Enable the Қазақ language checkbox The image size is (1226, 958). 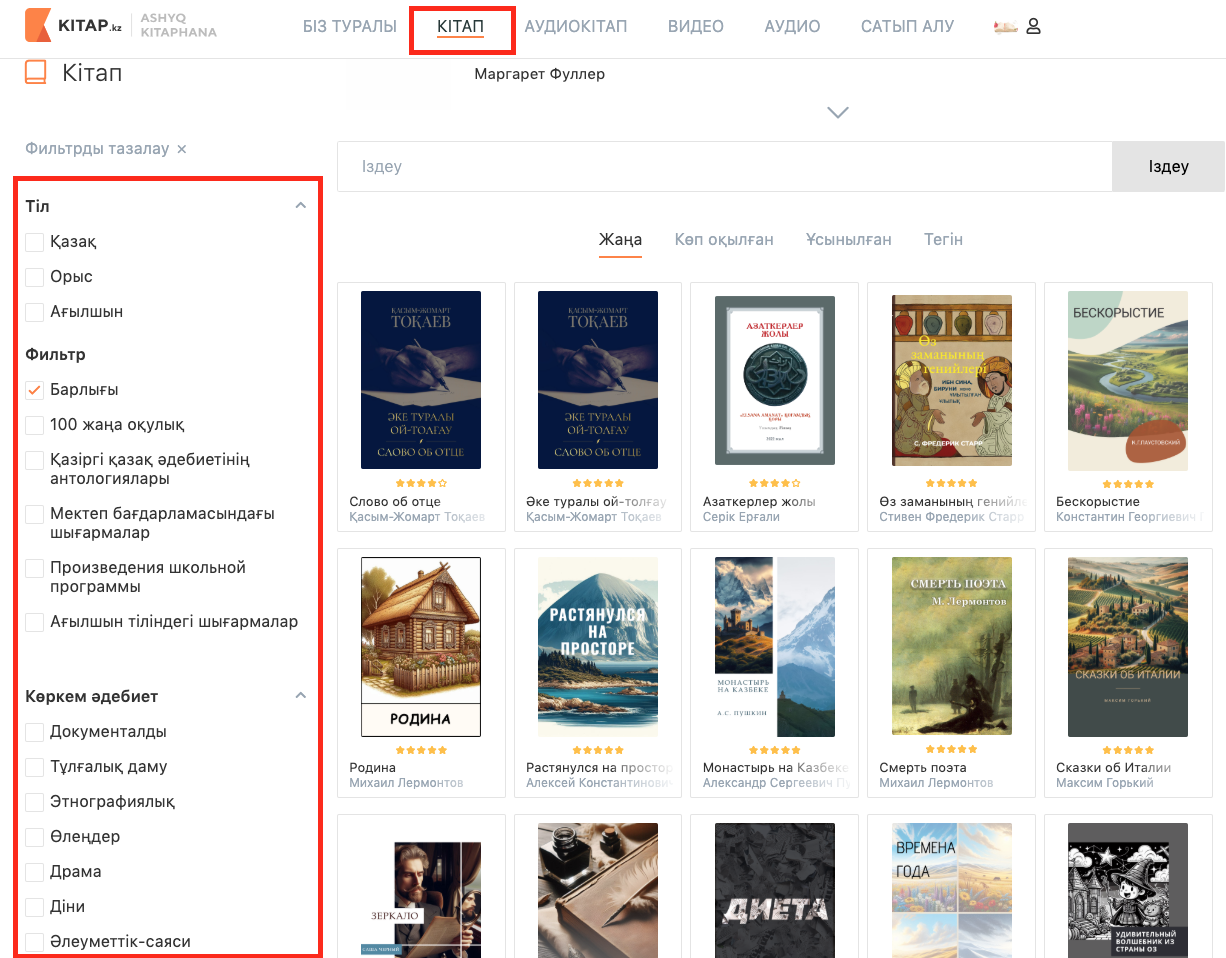pos(35,242)
